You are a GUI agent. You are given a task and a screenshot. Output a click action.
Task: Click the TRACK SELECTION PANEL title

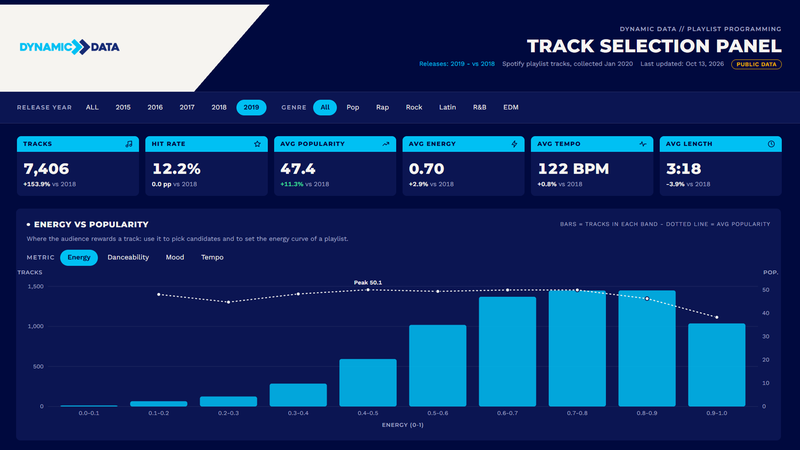click(x=654, y=46)
